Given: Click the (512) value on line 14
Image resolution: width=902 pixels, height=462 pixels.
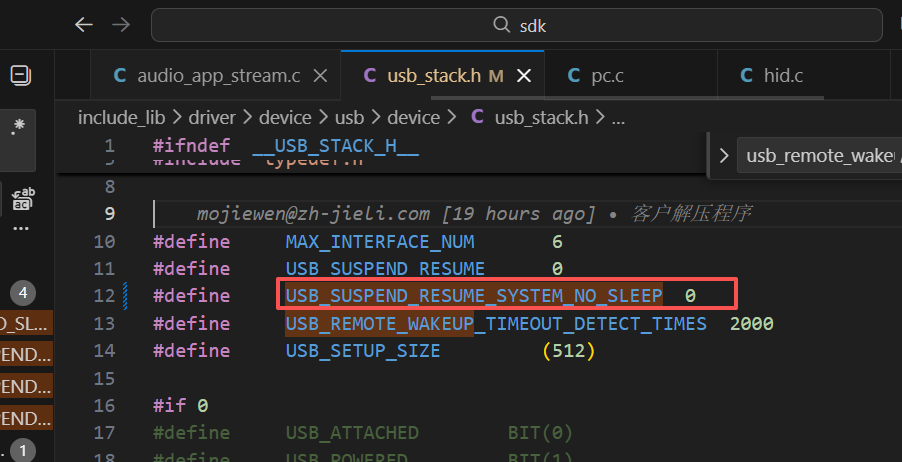Looking at the screenshot, I should point(568,350).
